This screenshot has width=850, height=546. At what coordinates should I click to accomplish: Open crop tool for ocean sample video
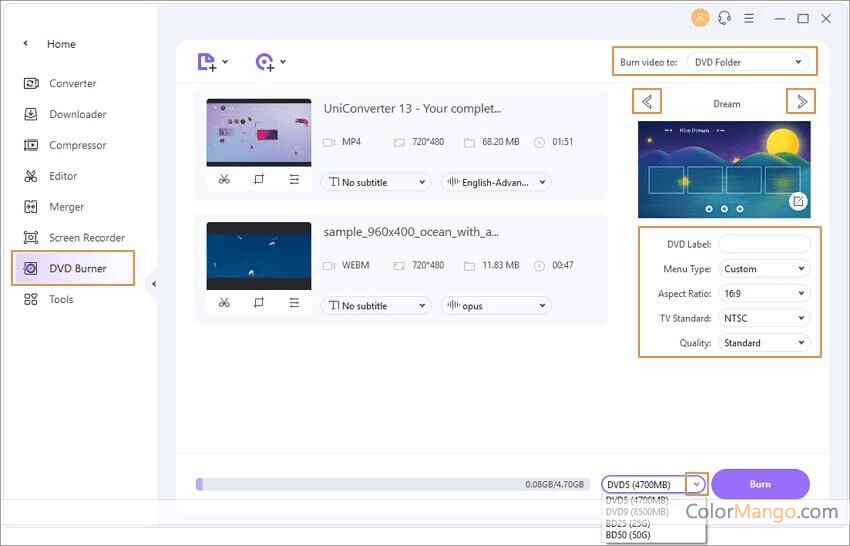coord(259,303)
